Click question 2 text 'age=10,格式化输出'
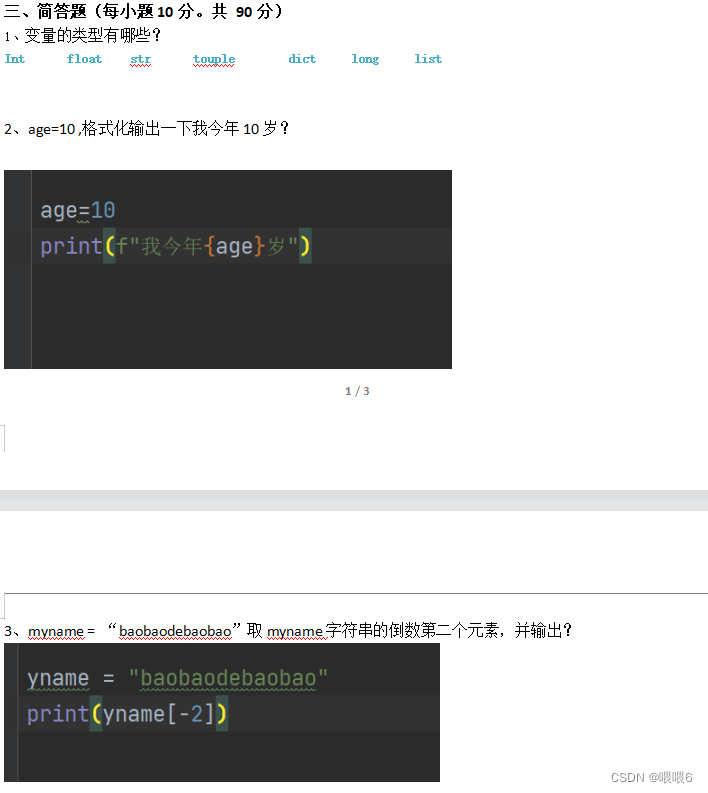708x793 pixels. point(94,129)
